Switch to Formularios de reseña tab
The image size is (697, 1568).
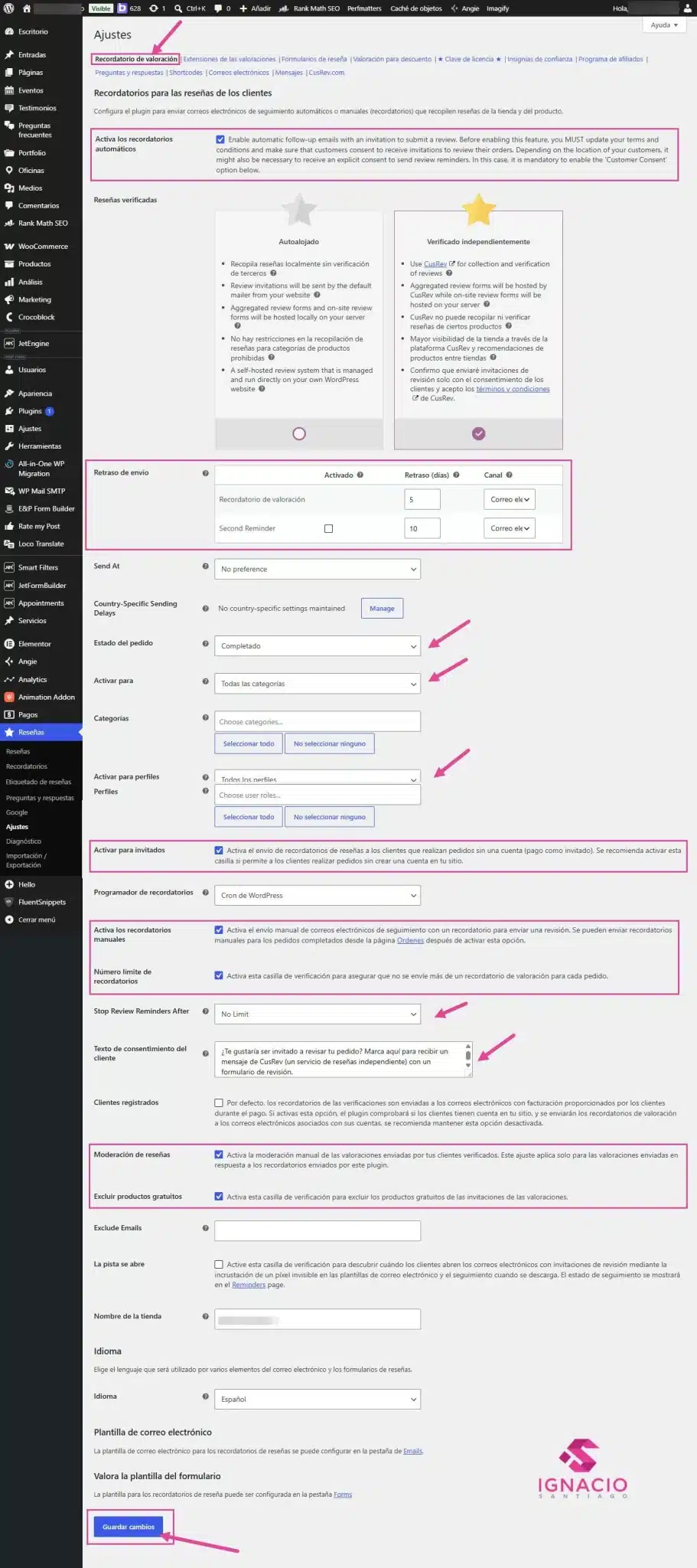(x=314, y=59)
